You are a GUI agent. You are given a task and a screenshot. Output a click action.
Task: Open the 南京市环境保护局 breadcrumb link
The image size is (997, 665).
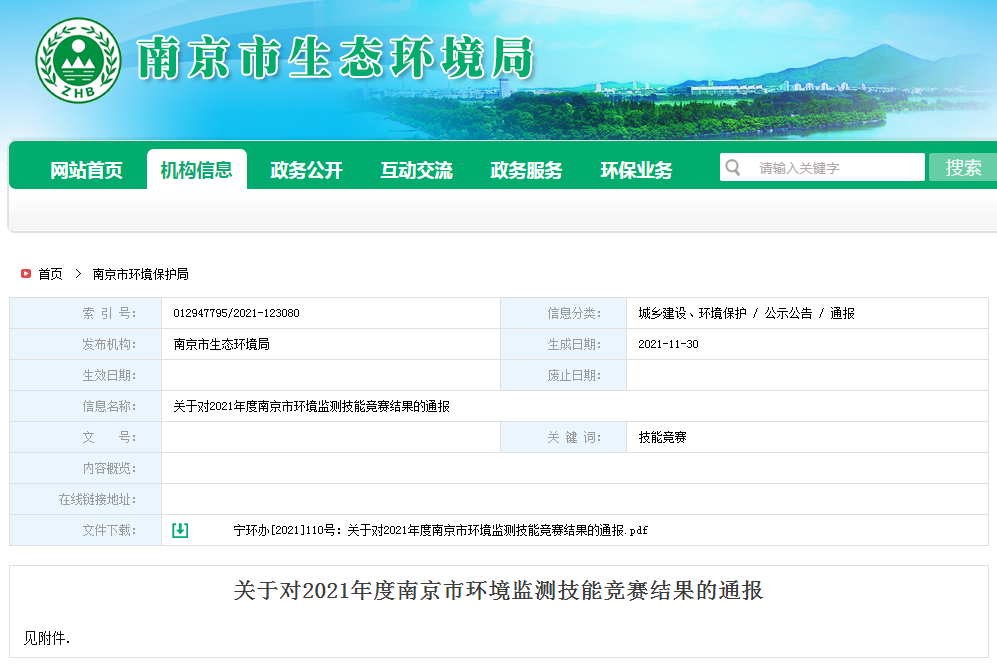[140, 274]
